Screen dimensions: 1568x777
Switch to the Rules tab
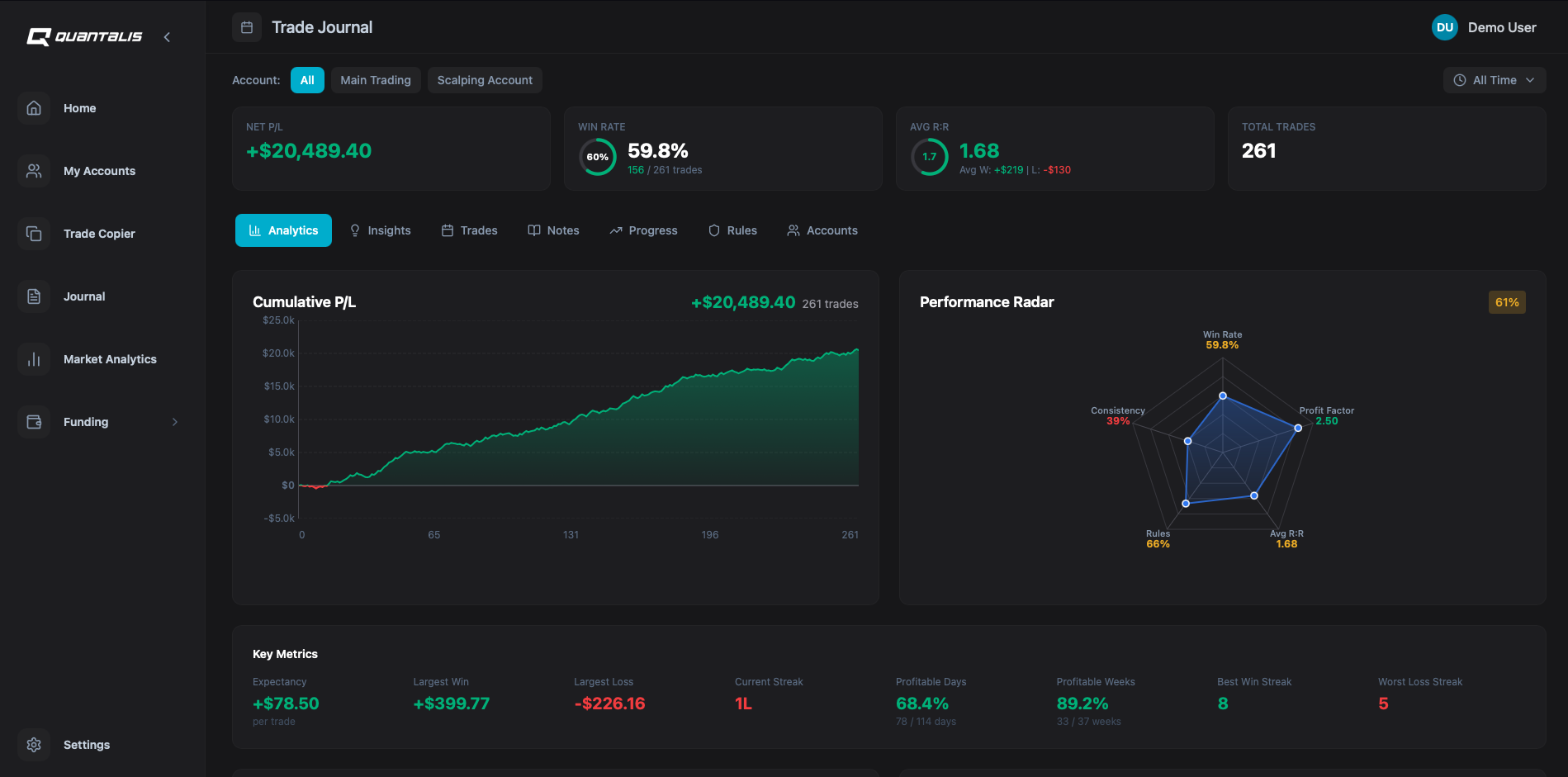pos(732,230)
